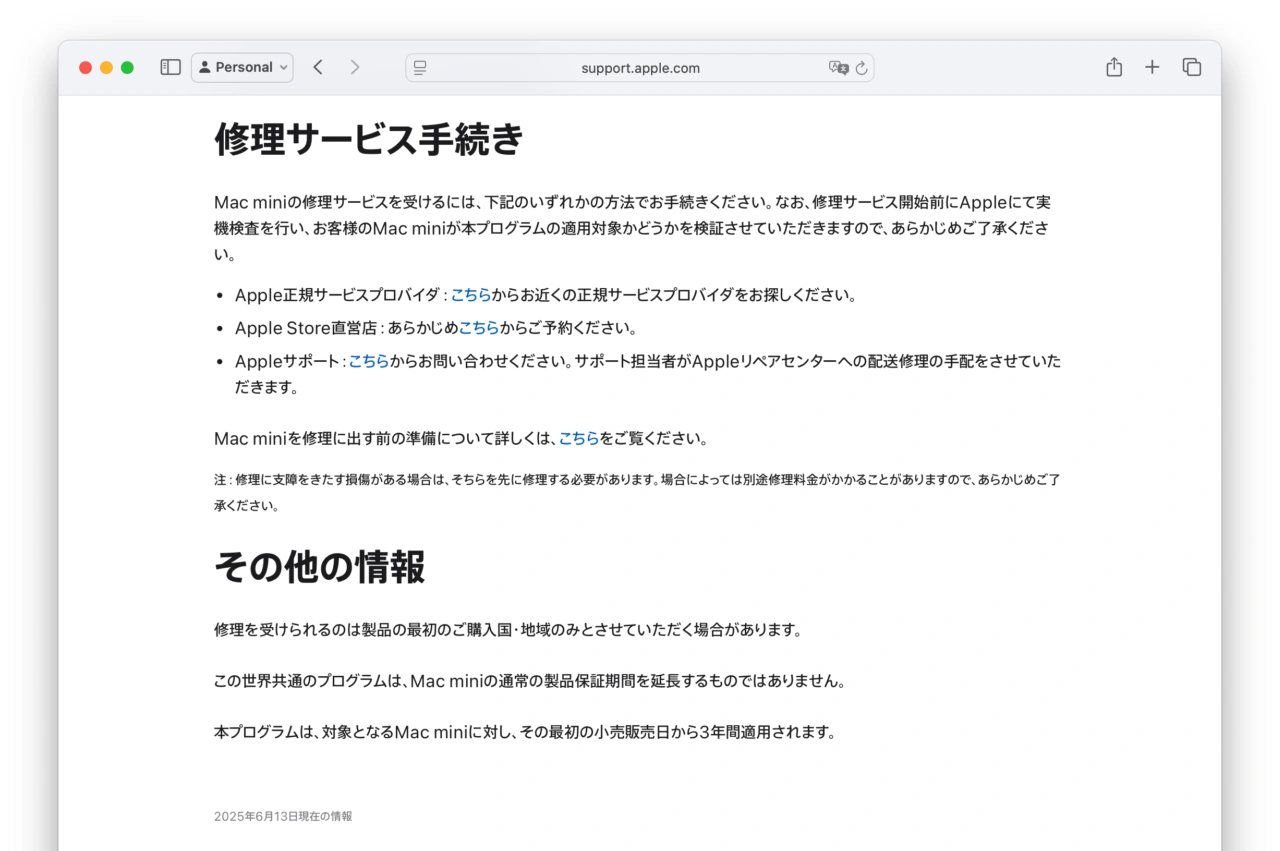Click the 修理サービス手続き heading
This screenshot has height=851, width=1280.
[x=369, y=139]
